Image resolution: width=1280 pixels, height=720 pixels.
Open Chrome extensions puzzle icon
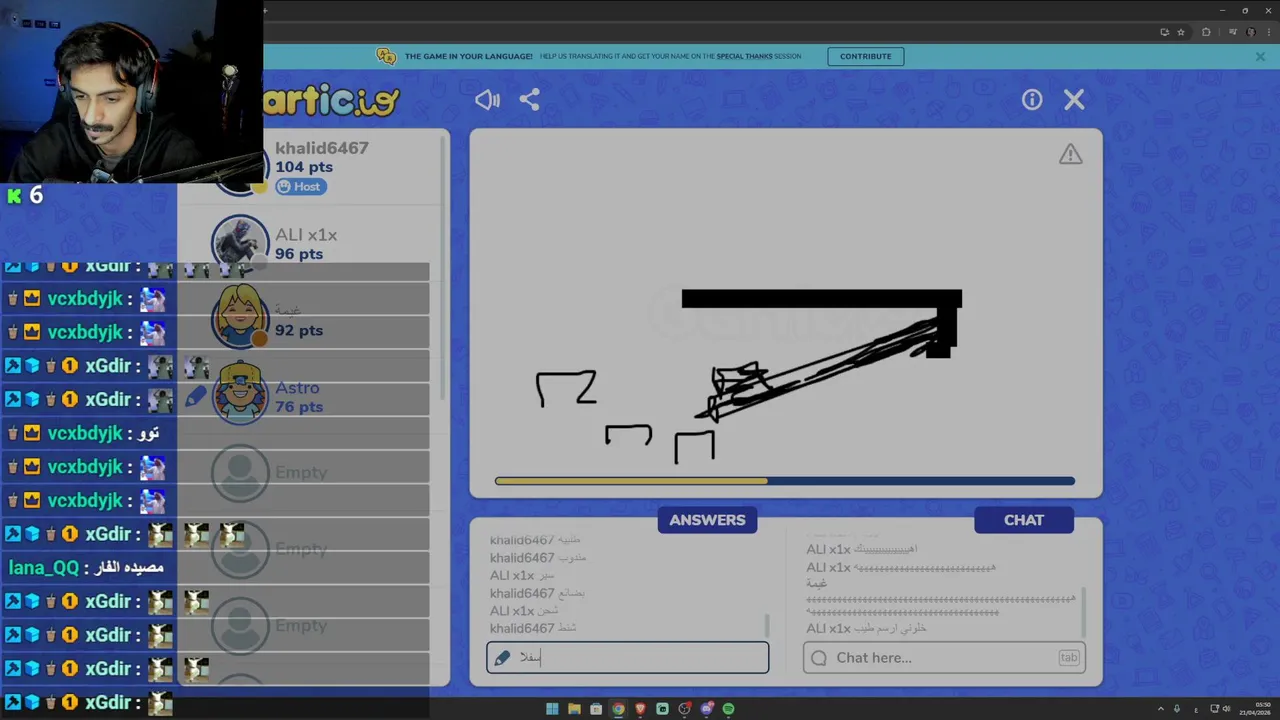coord(1206,32)
